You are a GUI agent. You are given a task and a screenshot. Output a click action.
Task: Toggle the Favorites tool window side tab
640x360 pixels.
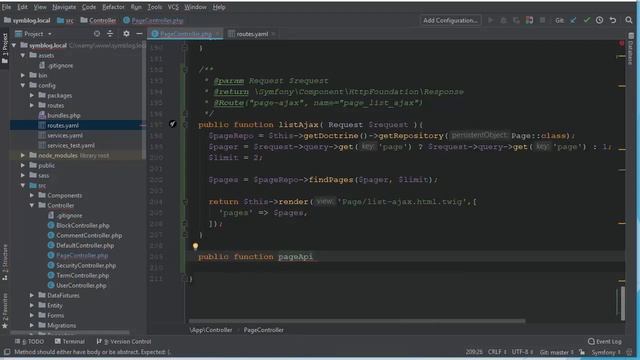[x=5, y=311]
